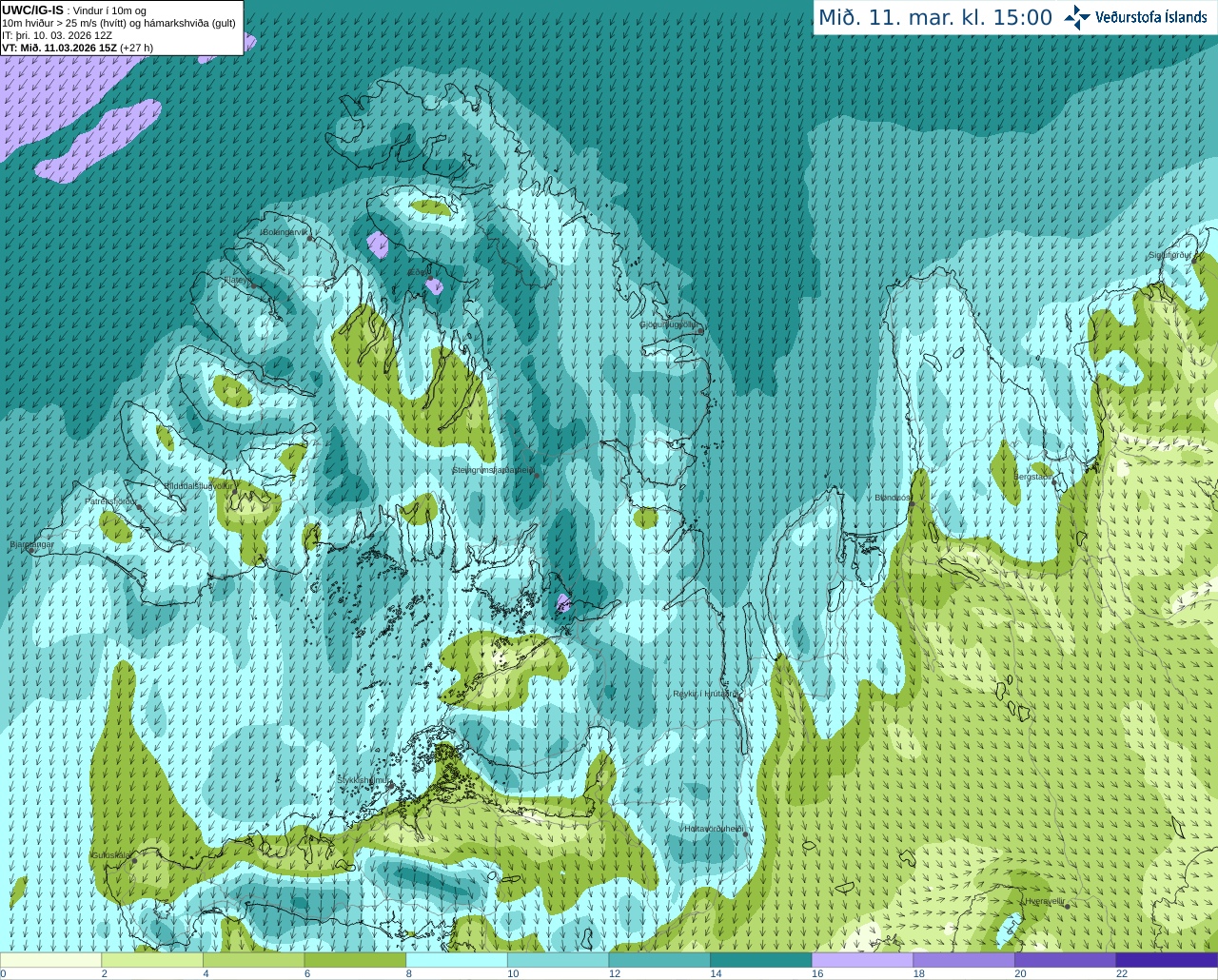Select the 2–4 m/s light green swatch
Screen dimensions: 1218x980
(152, 960)
